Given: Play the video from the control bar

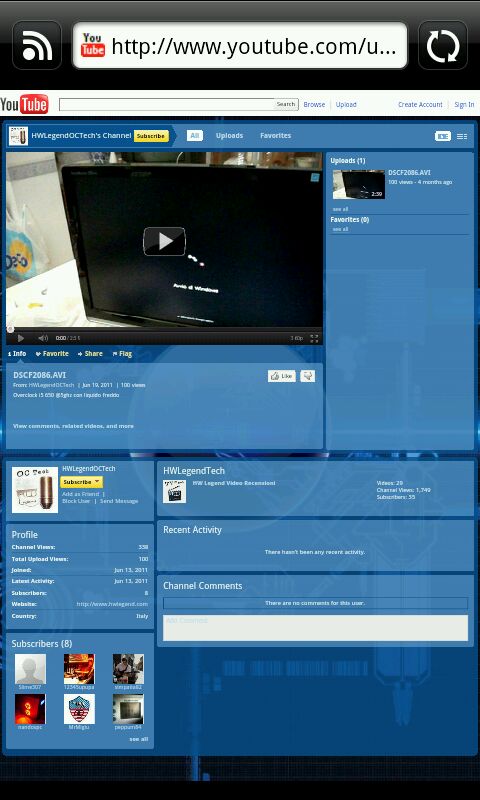Looking at the screenshot, I should (x=21, y=338).
